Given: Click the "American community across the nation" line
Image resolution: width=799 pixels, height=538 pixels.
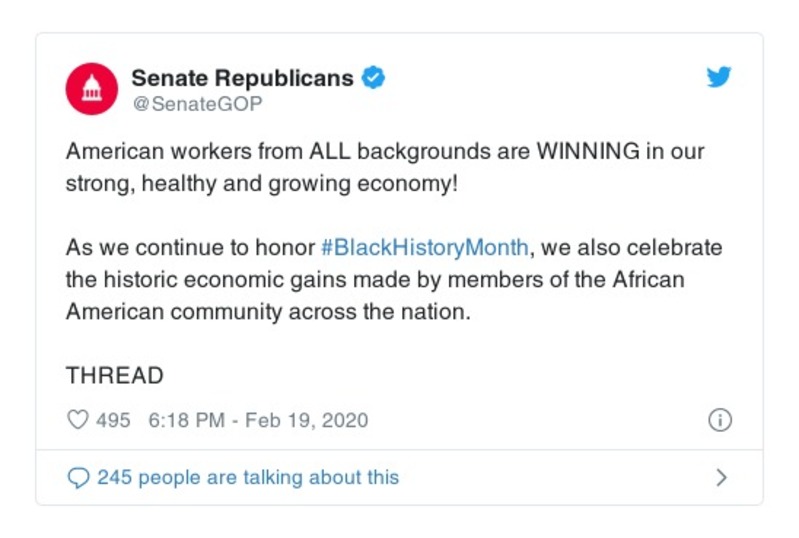Looking at the screenshot, I should [x=267, y=311].
